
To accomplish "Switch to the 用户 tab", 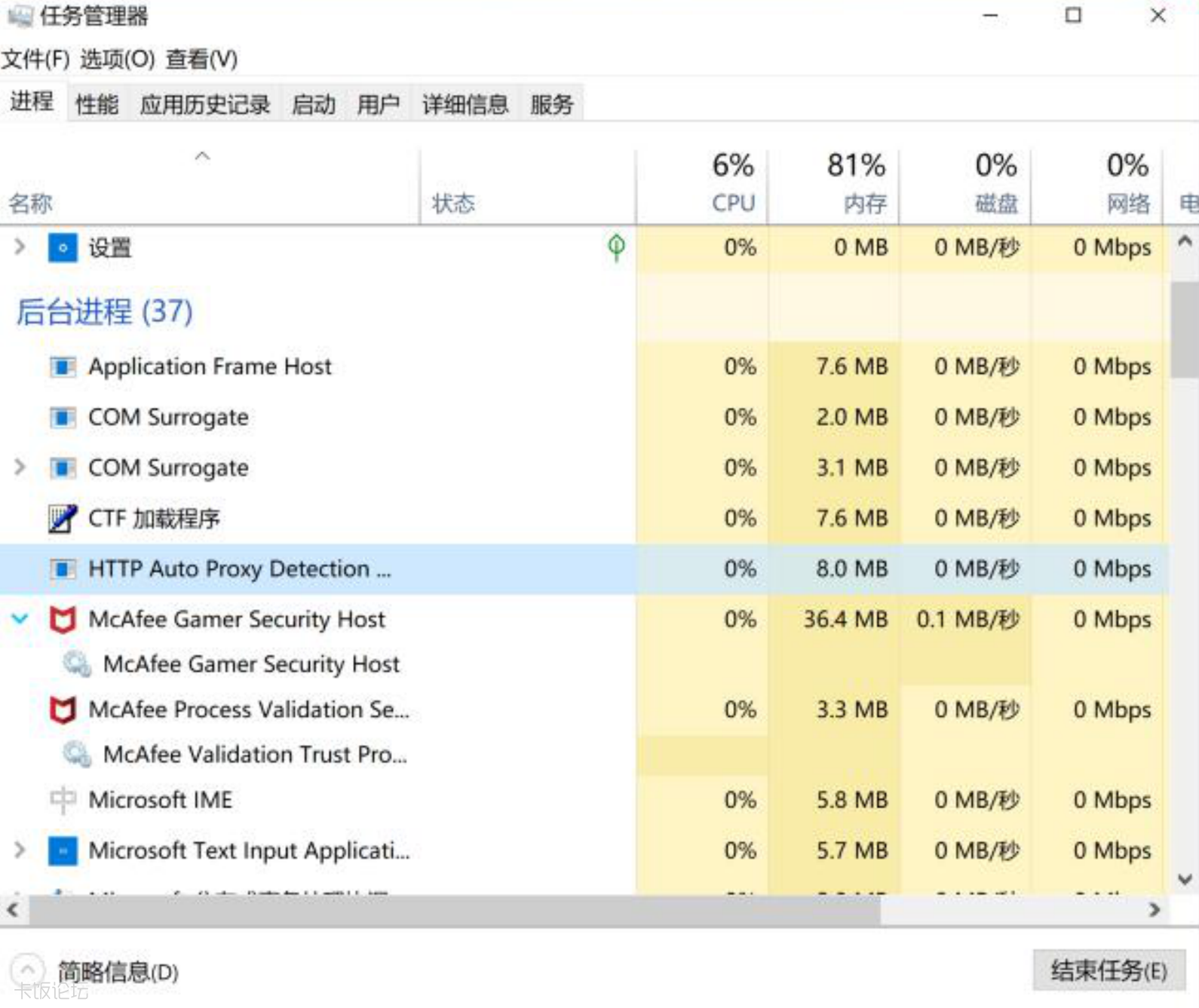I will point(379,104).
